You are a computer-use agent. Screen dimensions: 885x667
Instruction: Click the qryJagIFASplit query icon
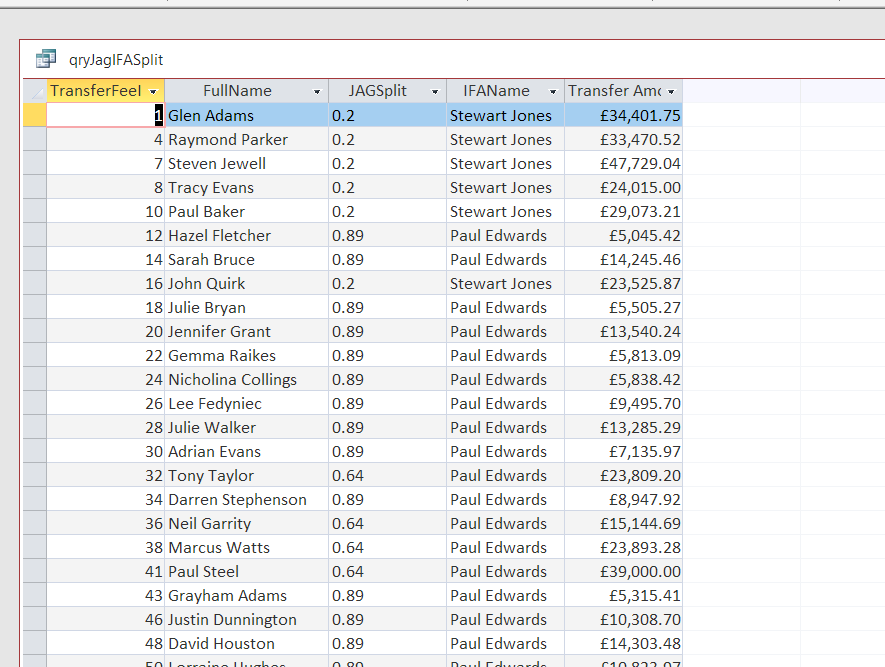tap(46, 59)
